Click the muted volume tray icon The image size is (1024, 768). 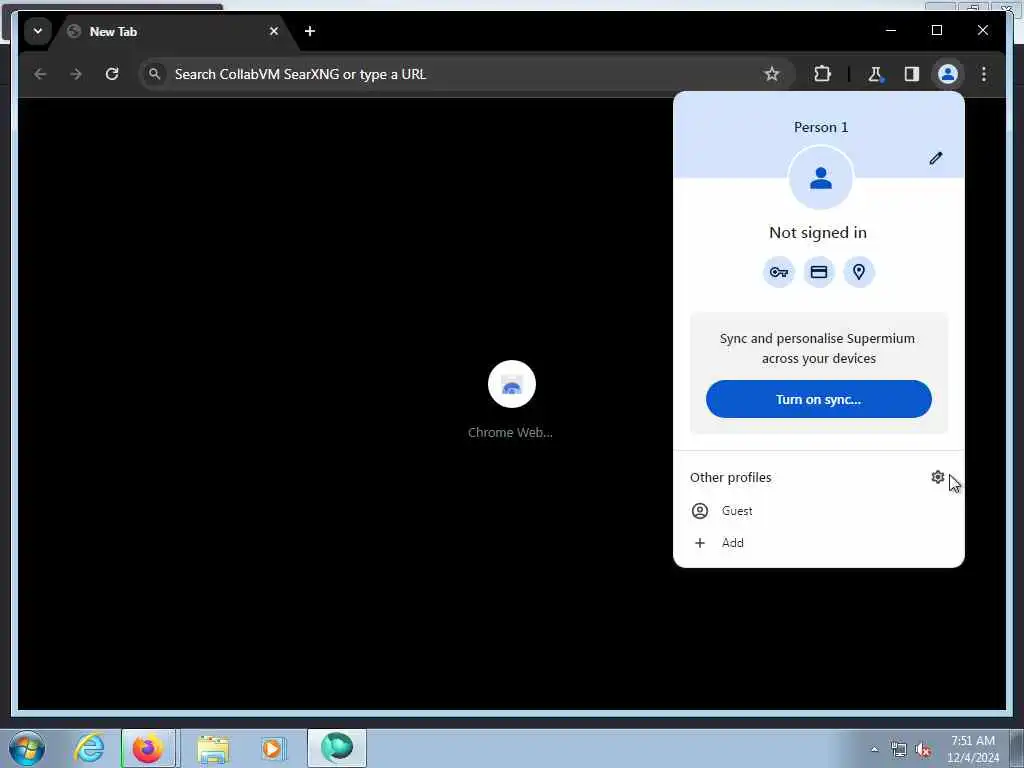[923, 750]
